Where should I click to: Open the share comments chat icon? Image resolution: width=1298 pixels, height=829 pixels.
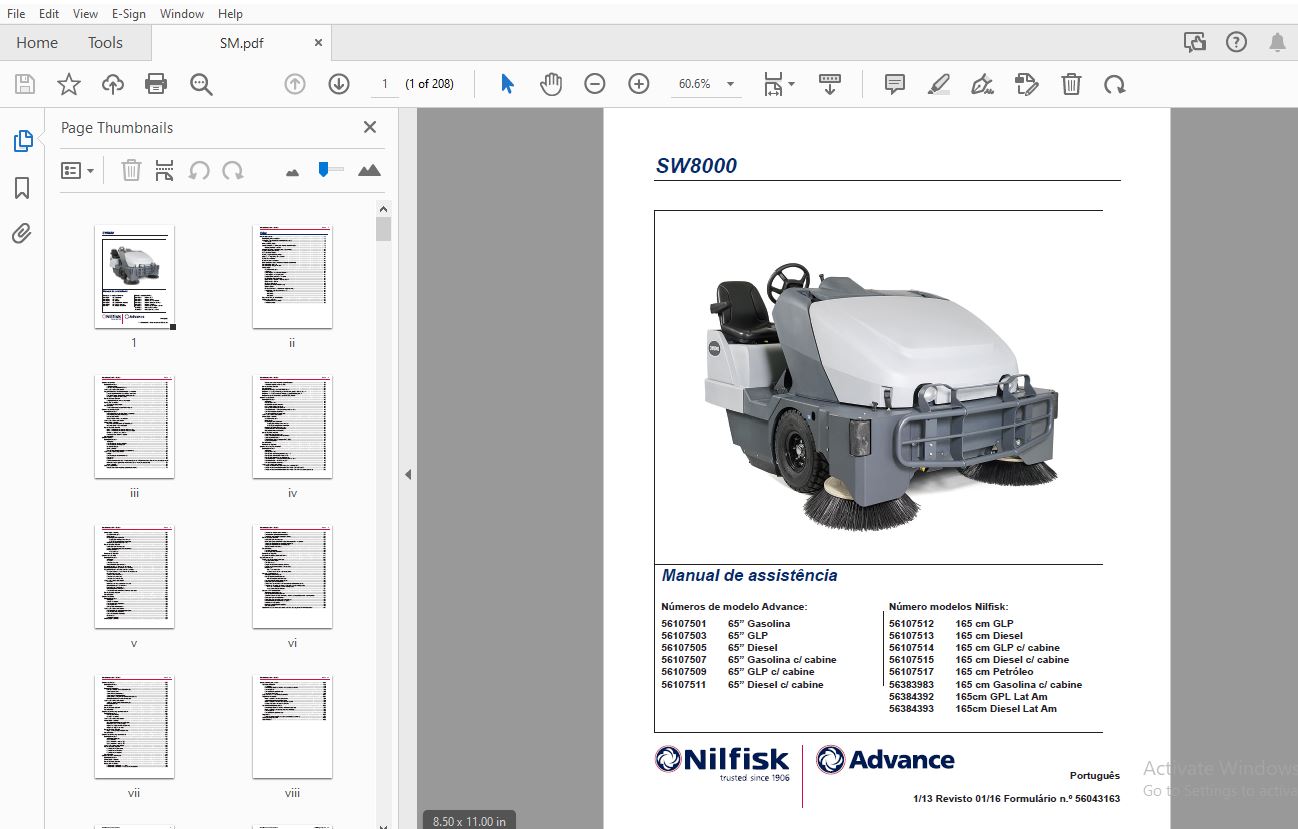click(1194, 42)
